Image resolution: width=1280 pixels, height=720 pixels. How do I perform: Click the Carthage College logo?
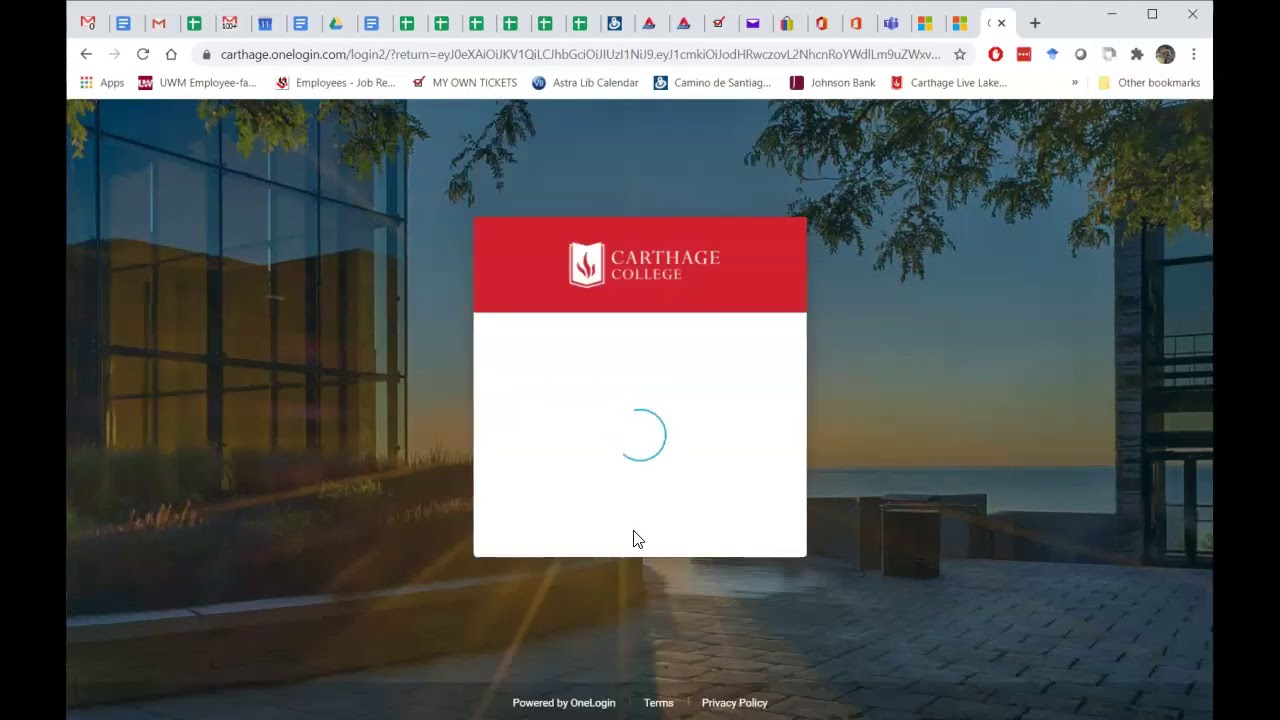644,265
